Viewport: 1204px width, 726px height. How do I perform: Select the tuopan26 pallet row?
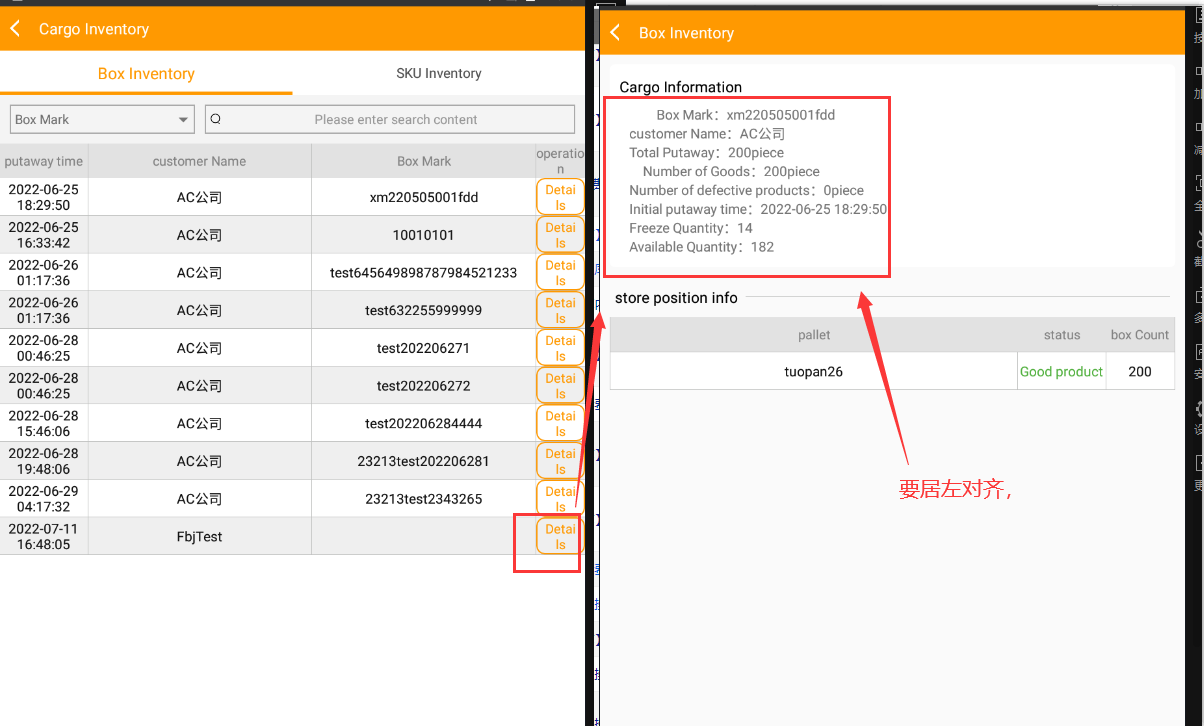click(813, 371)
